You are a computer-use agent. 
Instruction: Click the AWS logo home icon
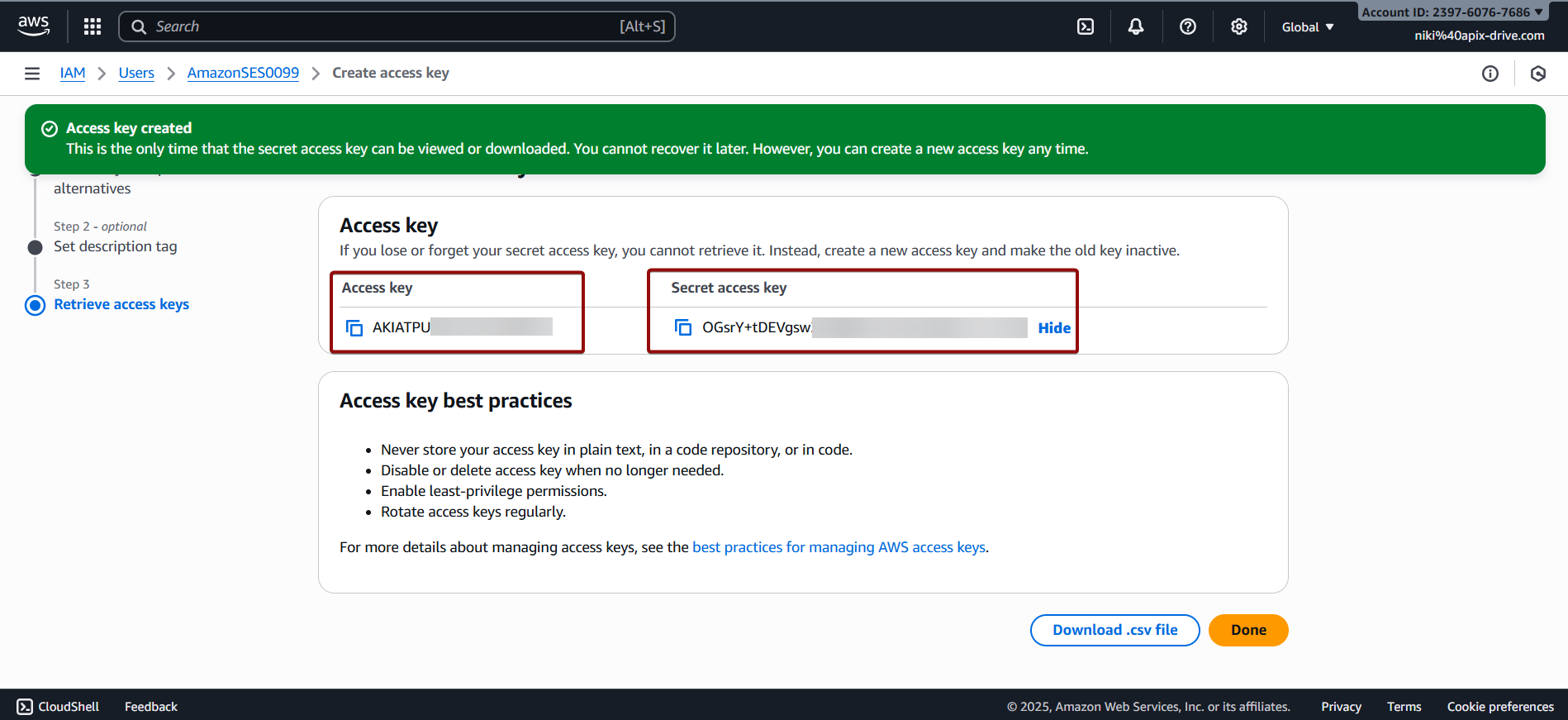[x=34, y=26]
